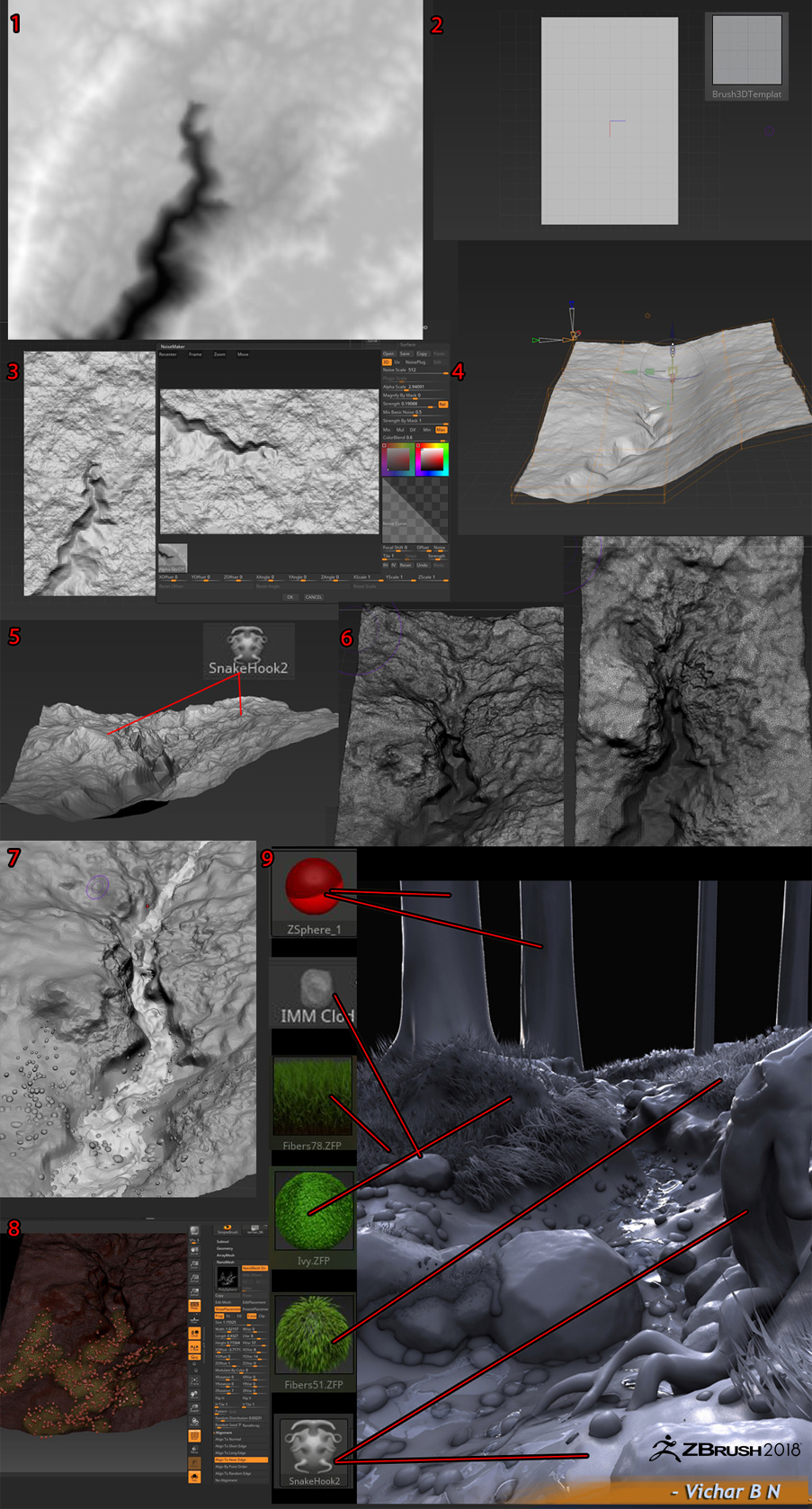Click the NanoMesh Size slider
This screenshot has height=1509, width=812.
(241, 1323)
